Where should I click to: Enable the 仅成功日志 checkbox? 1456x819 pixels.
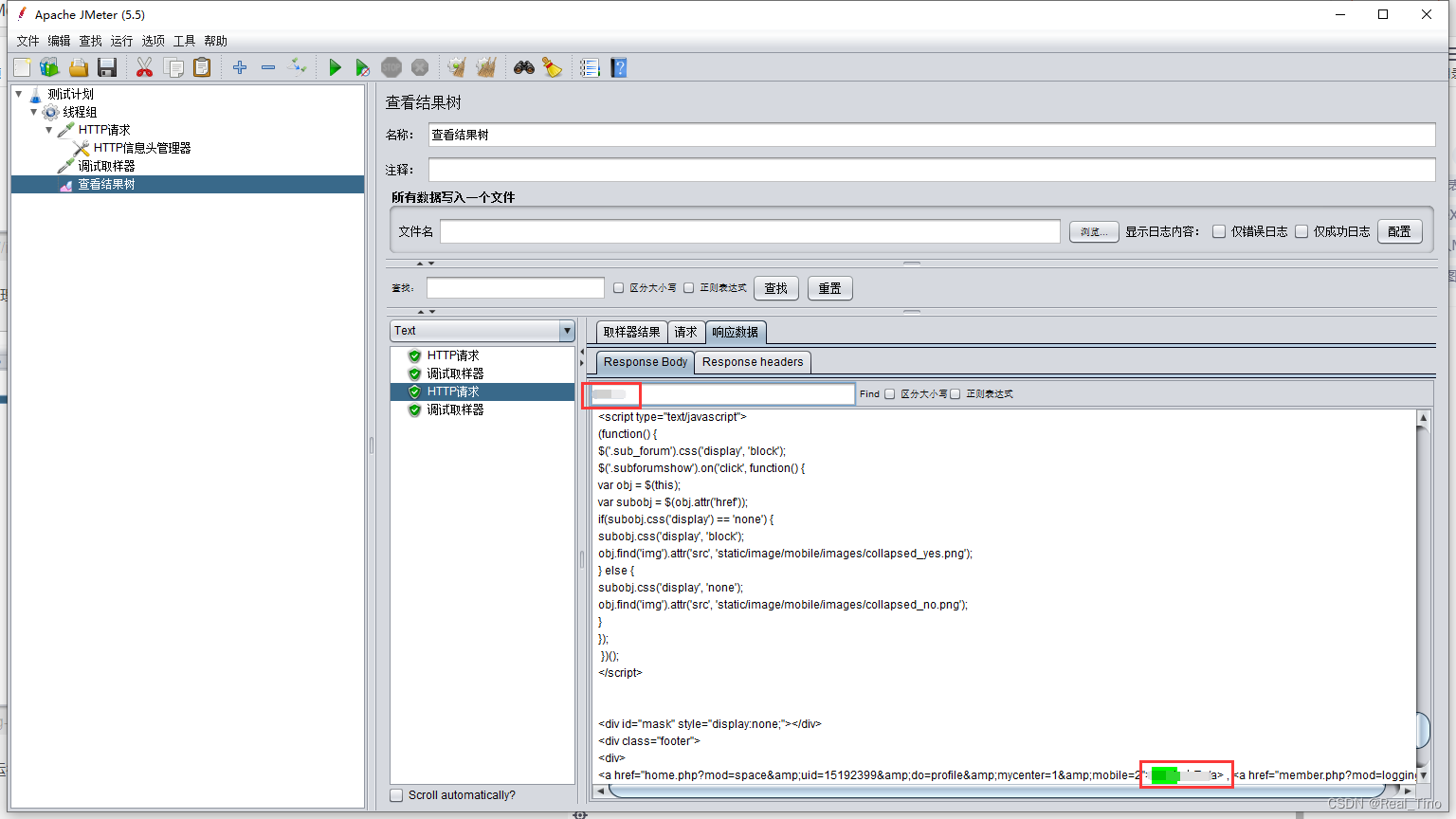click(x=1301, y=231)
